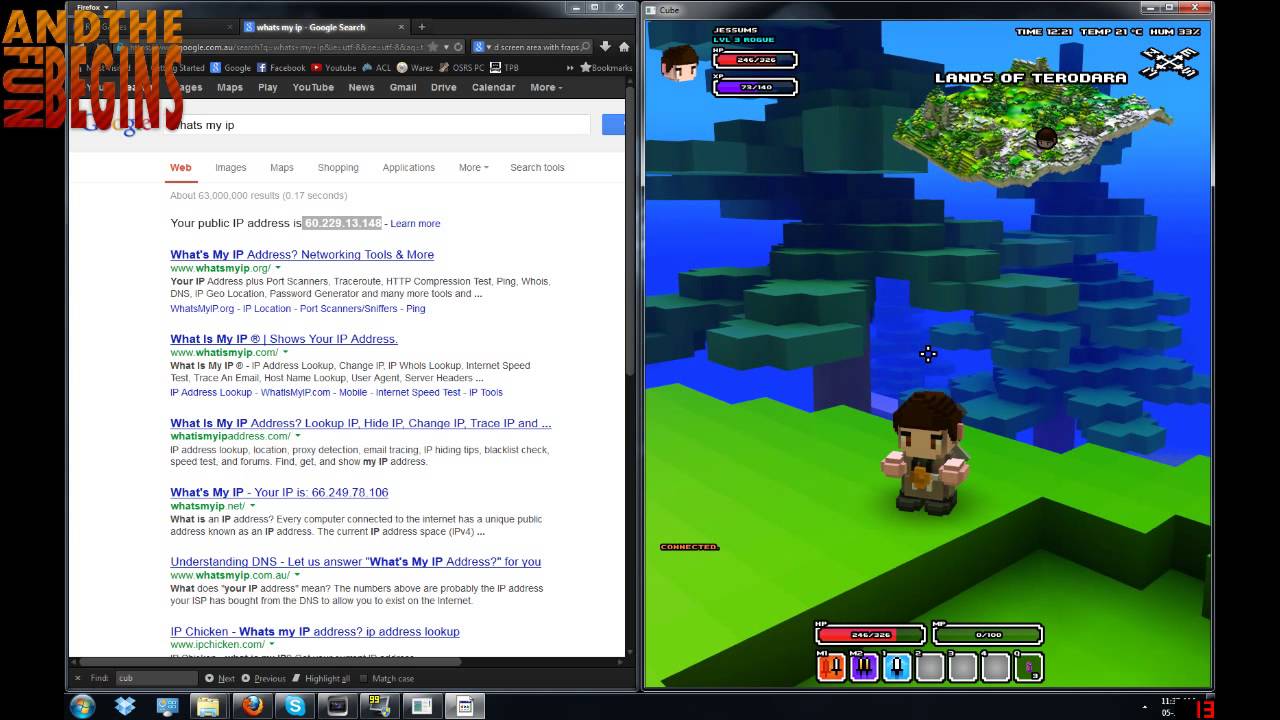This screenshot has width=1280, height=720.
Task: Close the Firefox find bar
Action: [x=78, y=678]
